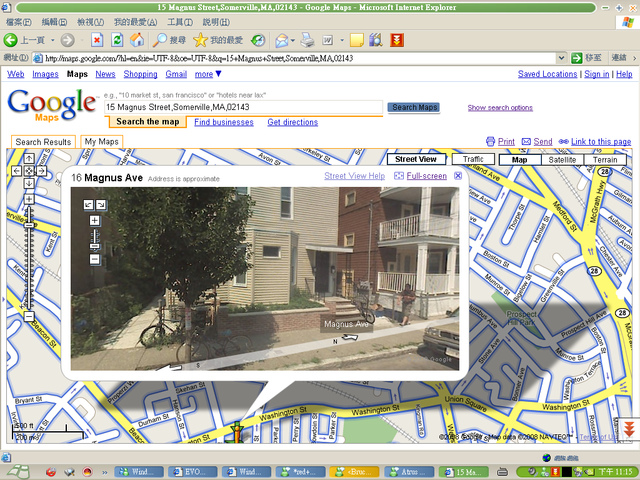
Task: Click the IE Back arrow button
Action: point(11,40)
